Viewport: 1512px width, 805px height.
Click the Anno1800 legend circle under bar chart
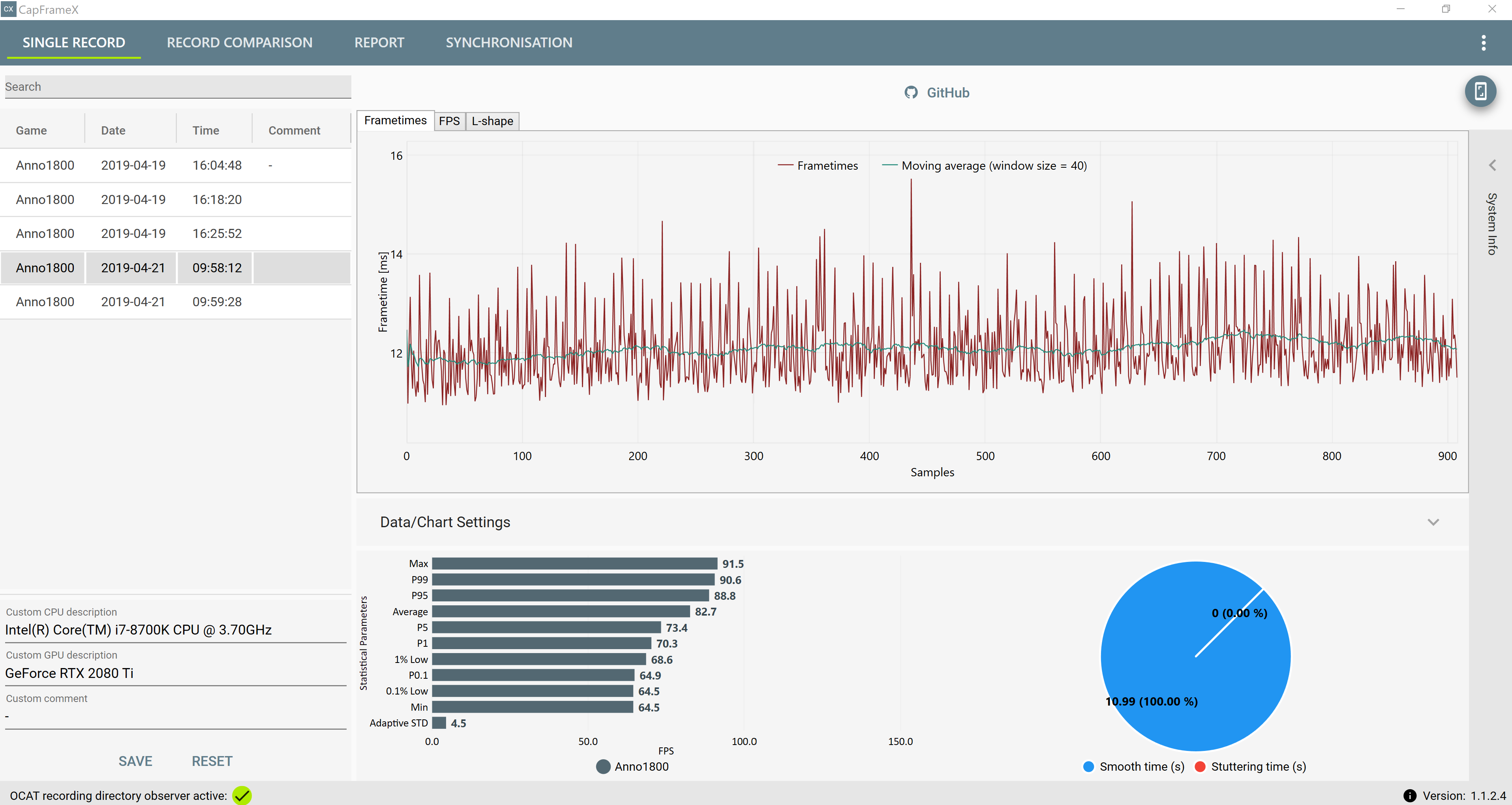click(x=603, y=766)
